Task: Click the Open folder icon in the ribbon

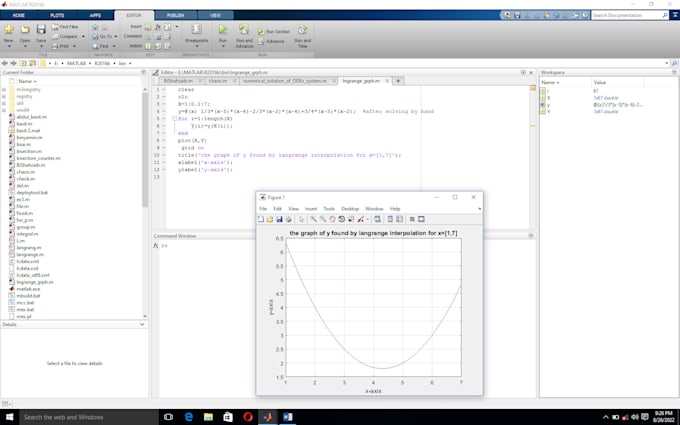Action: coord(25,29)
